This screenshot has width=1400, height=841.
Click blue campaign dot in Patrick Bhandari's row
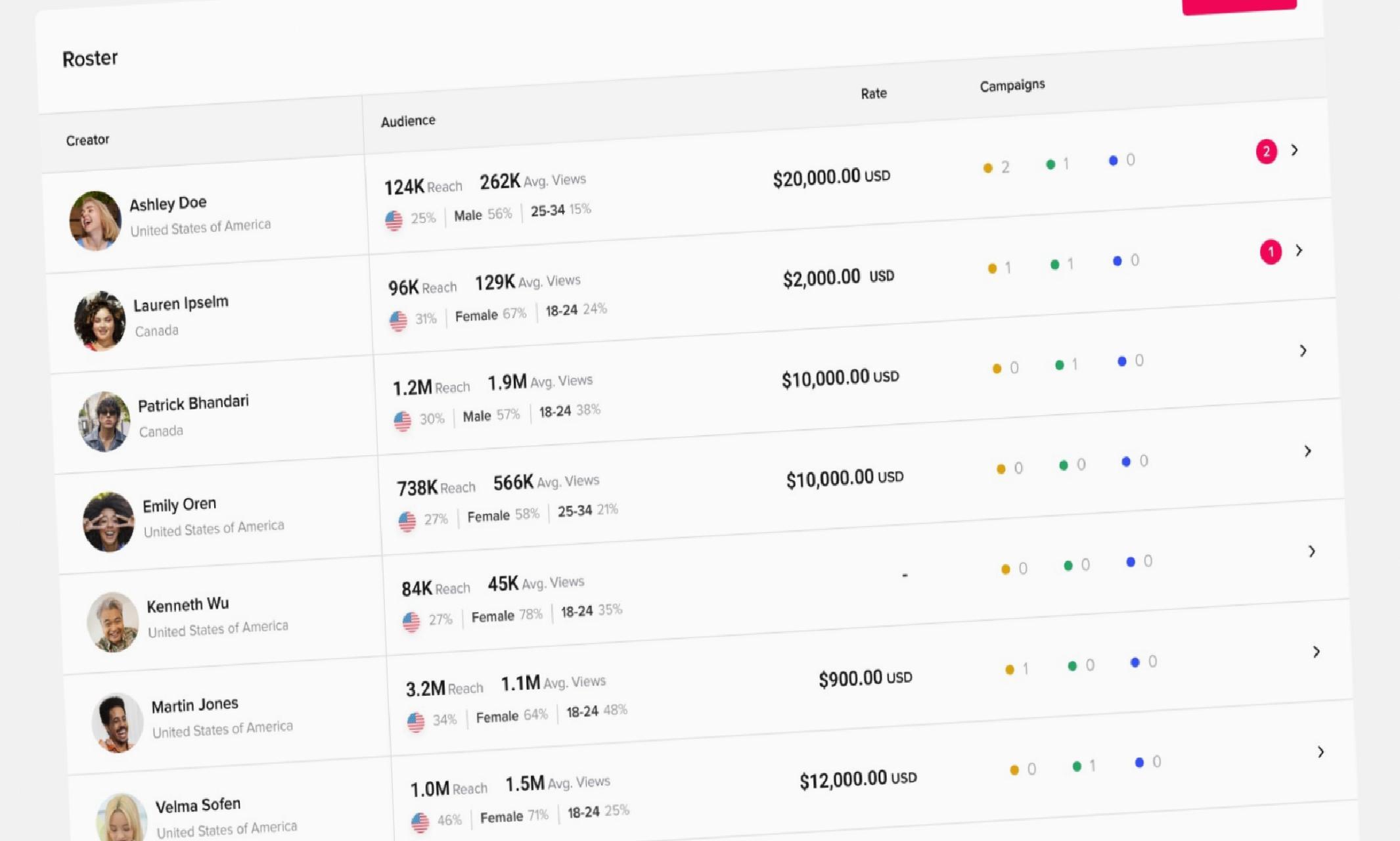(1121, 361)
